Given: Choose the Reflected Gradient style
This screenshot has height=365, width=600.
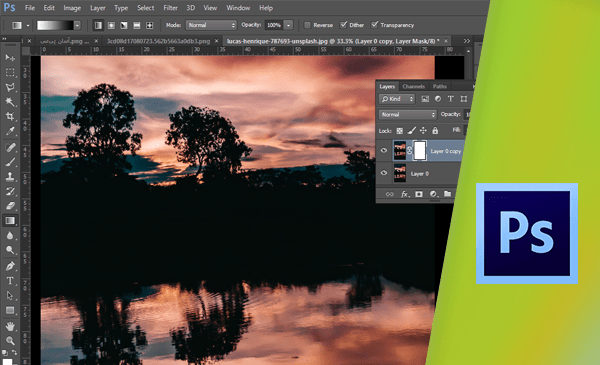Looking at the screenshot, I should [137, 25].
